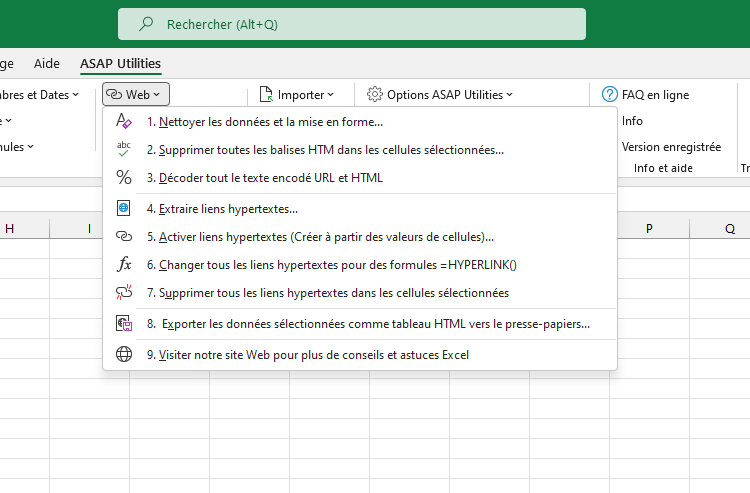Click the Info et aide group label

(663, 168)
